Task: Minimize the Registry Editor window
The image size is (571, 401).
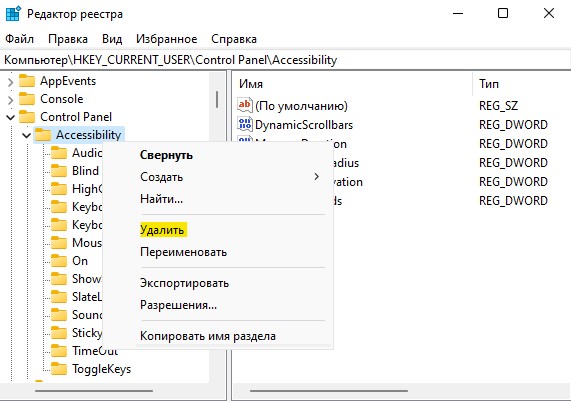Action: pyautogui.click(x=458, y=14)
